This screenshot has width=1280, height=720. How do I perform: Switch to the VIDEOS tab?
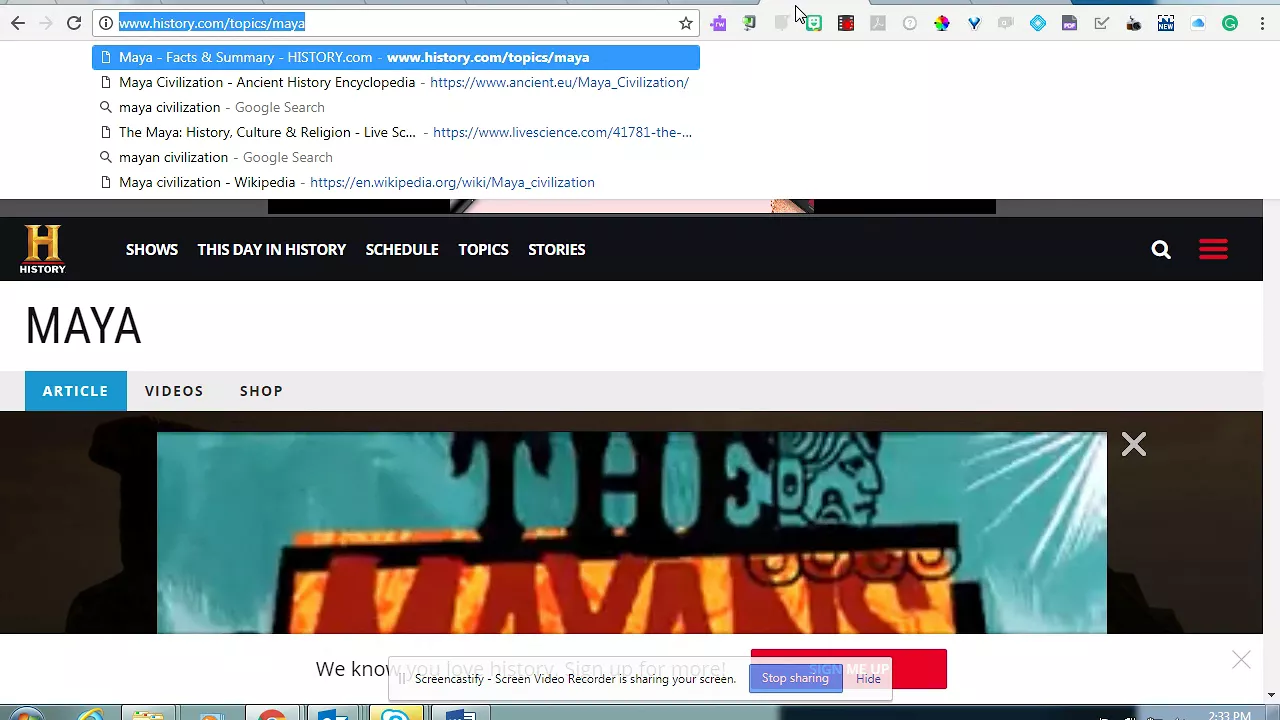pos(174,391)
